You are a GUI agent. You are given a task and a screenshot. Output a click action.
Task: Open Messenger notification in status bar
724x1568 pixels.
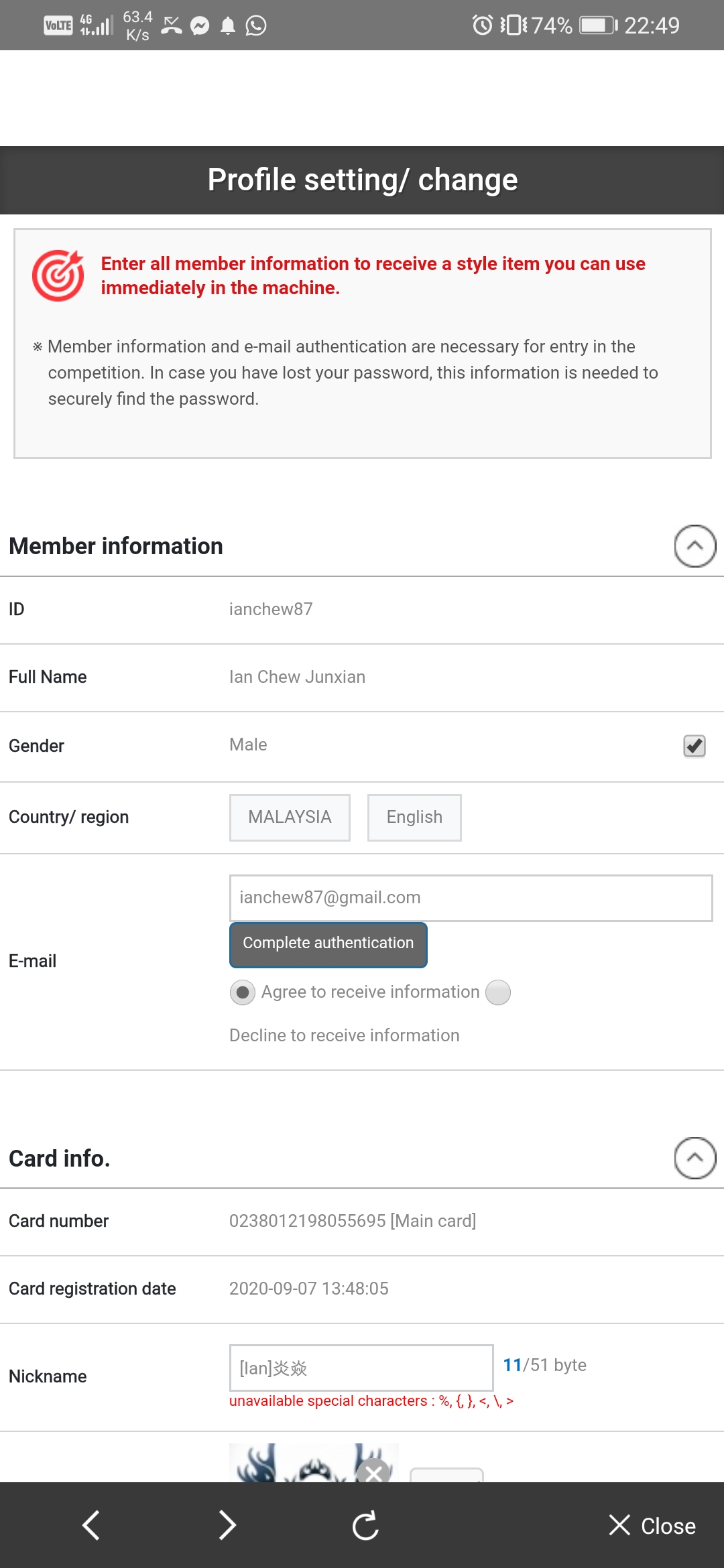click(200, 25)
